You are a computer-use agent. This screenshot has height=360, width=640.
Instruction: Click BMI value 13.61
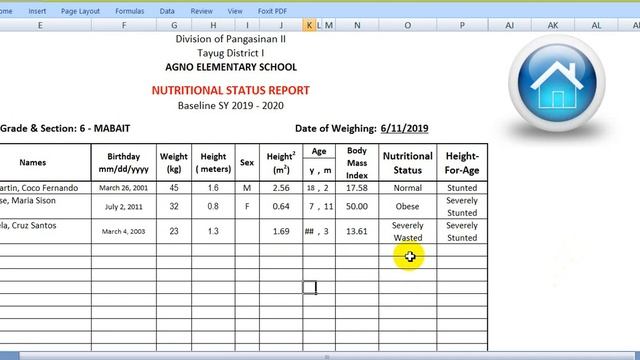357,231
